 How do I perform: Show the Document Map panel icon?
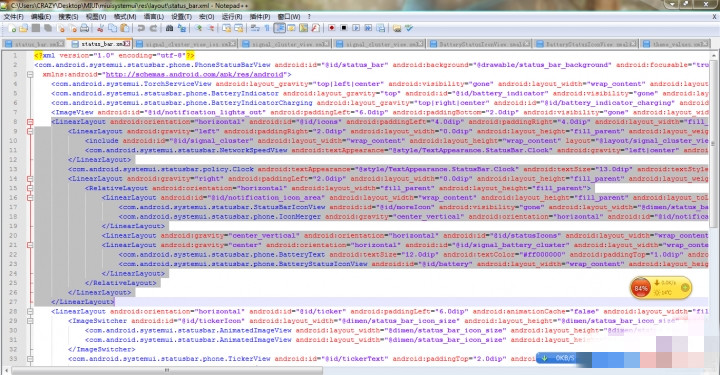pos(304,28)
